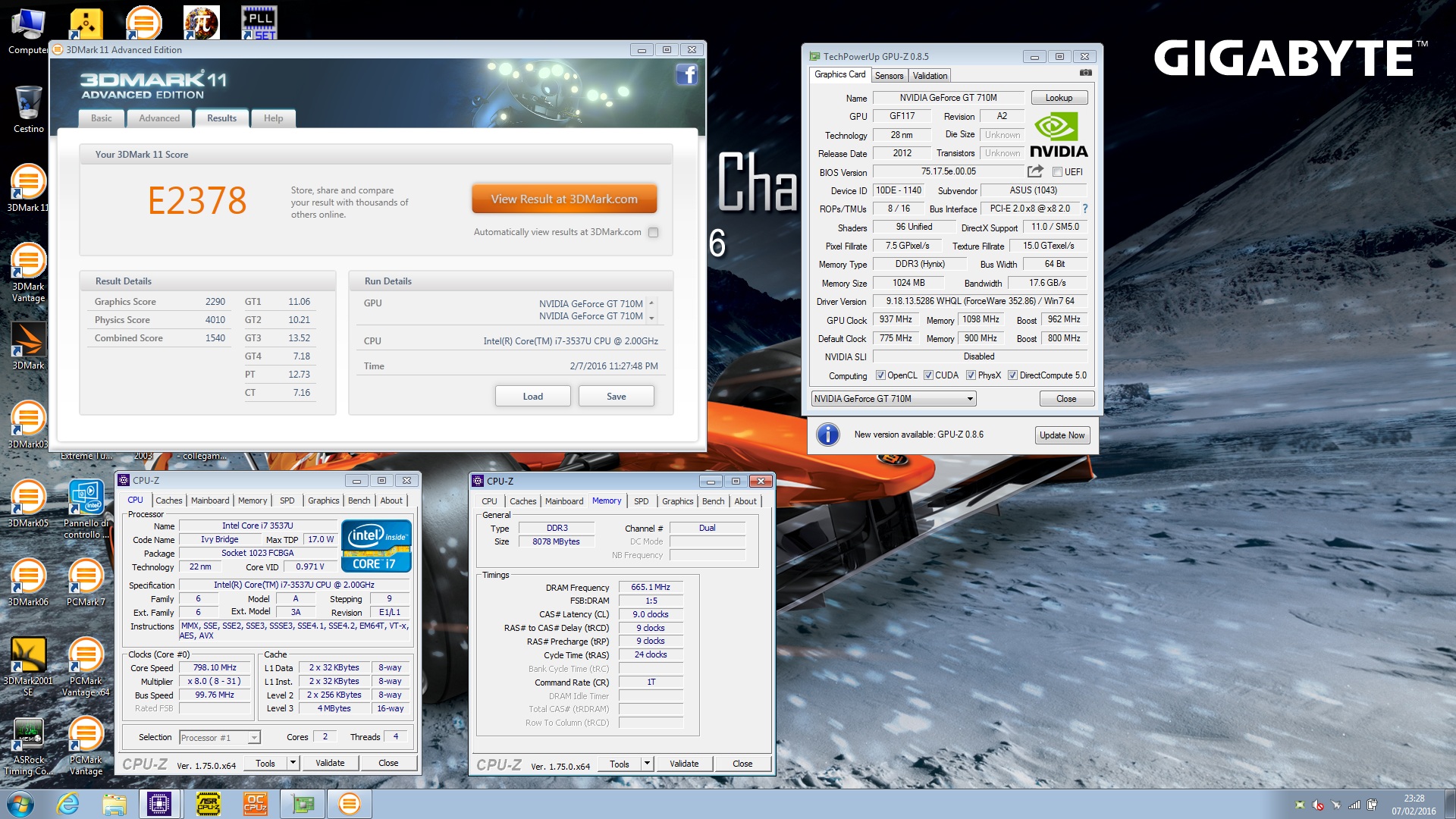Open the 3DMark03 desktop shortcut
1456x819 pixels.
coord(28,425)
